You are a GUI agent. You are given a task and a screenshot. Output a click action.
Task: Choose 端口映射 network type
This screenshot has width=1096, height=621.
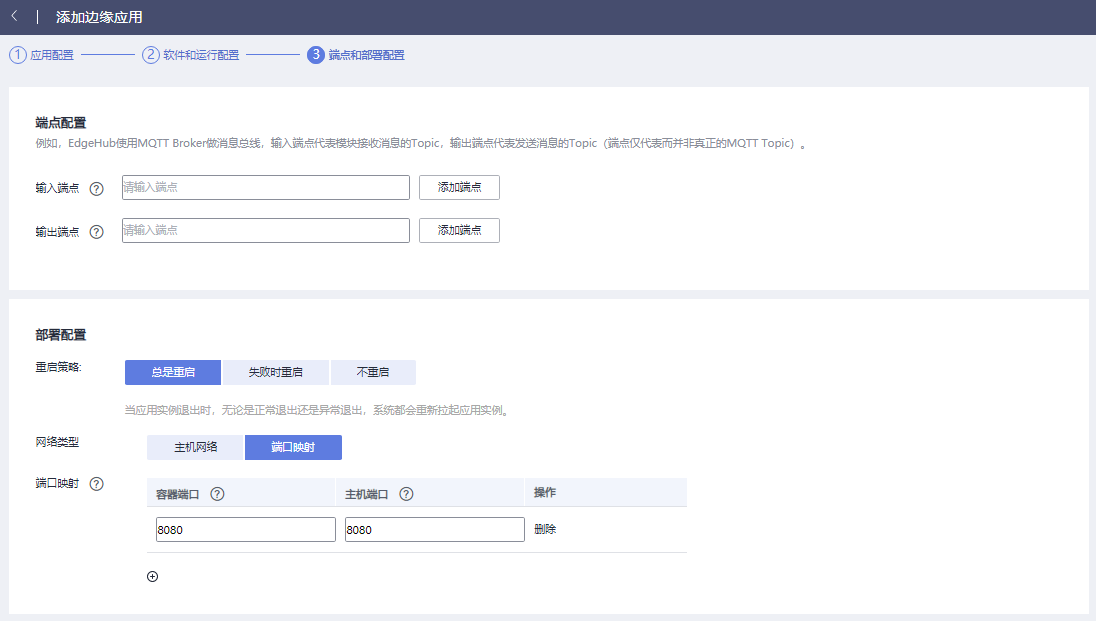[293, 447]
